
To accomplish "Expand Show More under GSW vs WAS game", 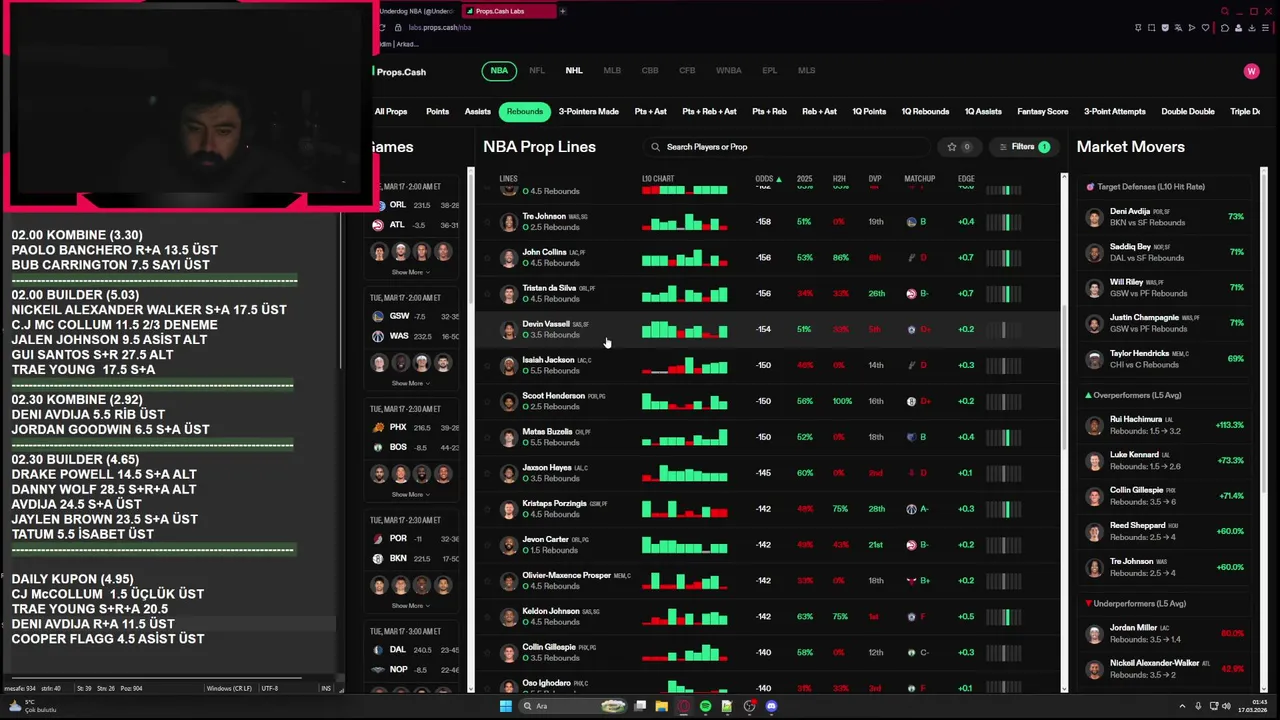I will click(x=411, y=383).
